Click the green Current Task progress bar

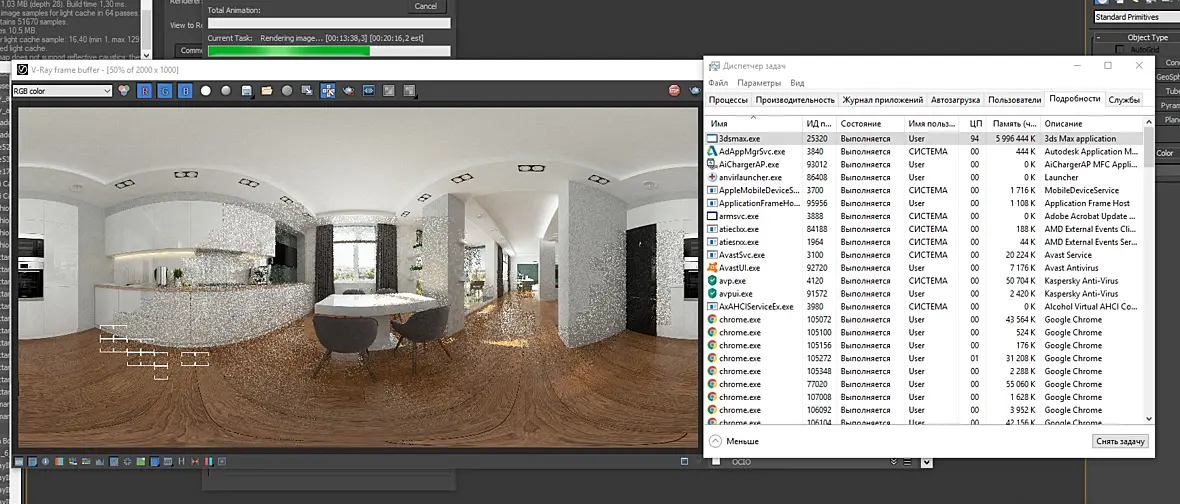(329, 51)
